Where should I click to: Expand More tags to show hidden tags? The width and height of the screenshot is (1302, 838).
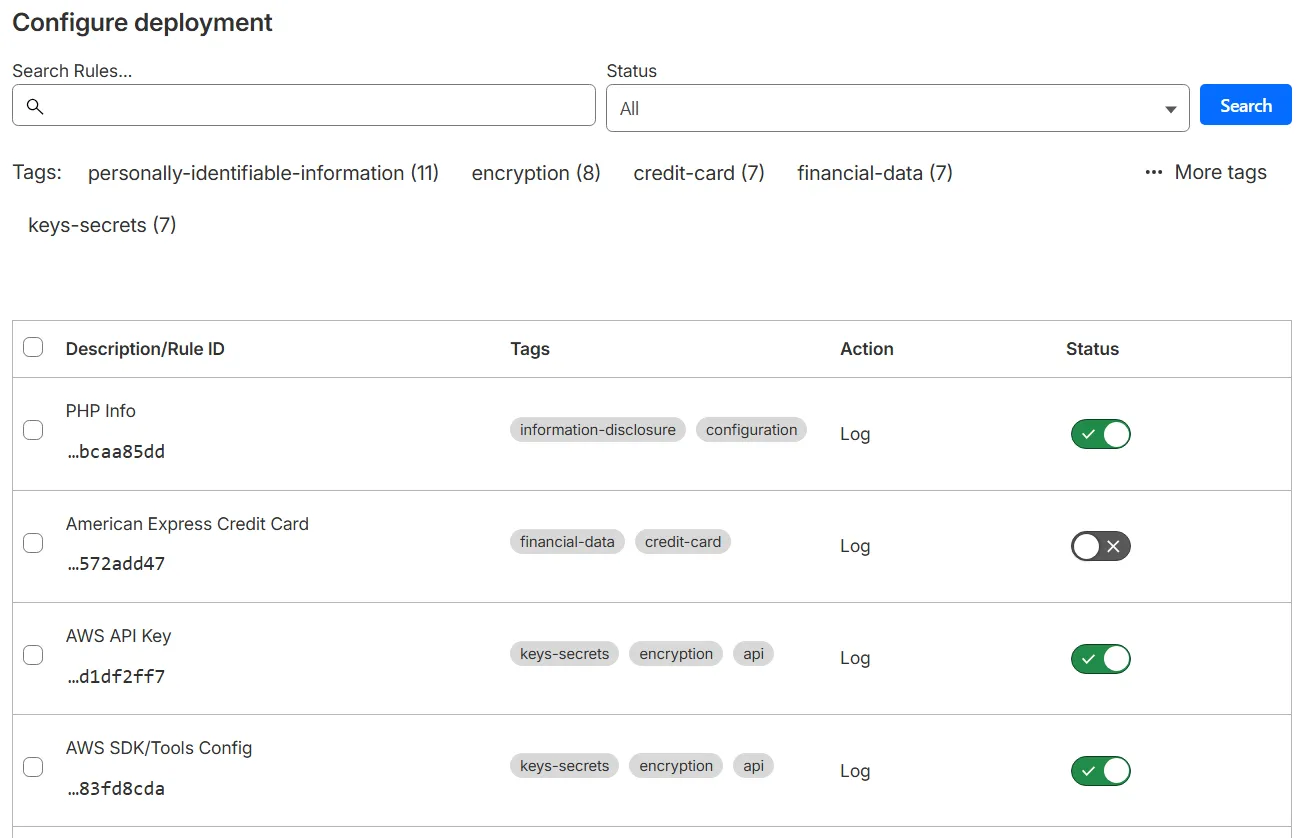[x=1220, y=172]
